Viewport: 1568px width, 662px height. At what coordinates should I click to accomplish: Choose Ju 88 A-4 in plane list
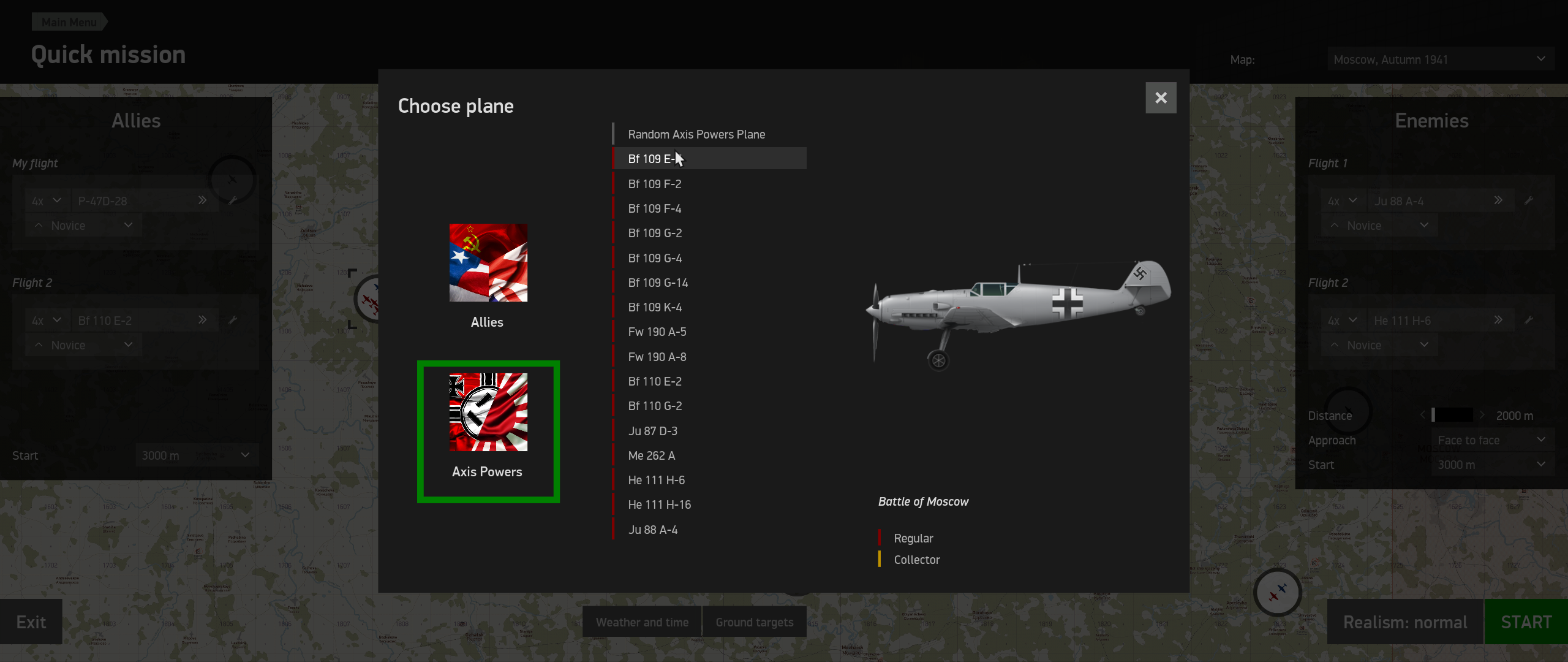(709, 530)
